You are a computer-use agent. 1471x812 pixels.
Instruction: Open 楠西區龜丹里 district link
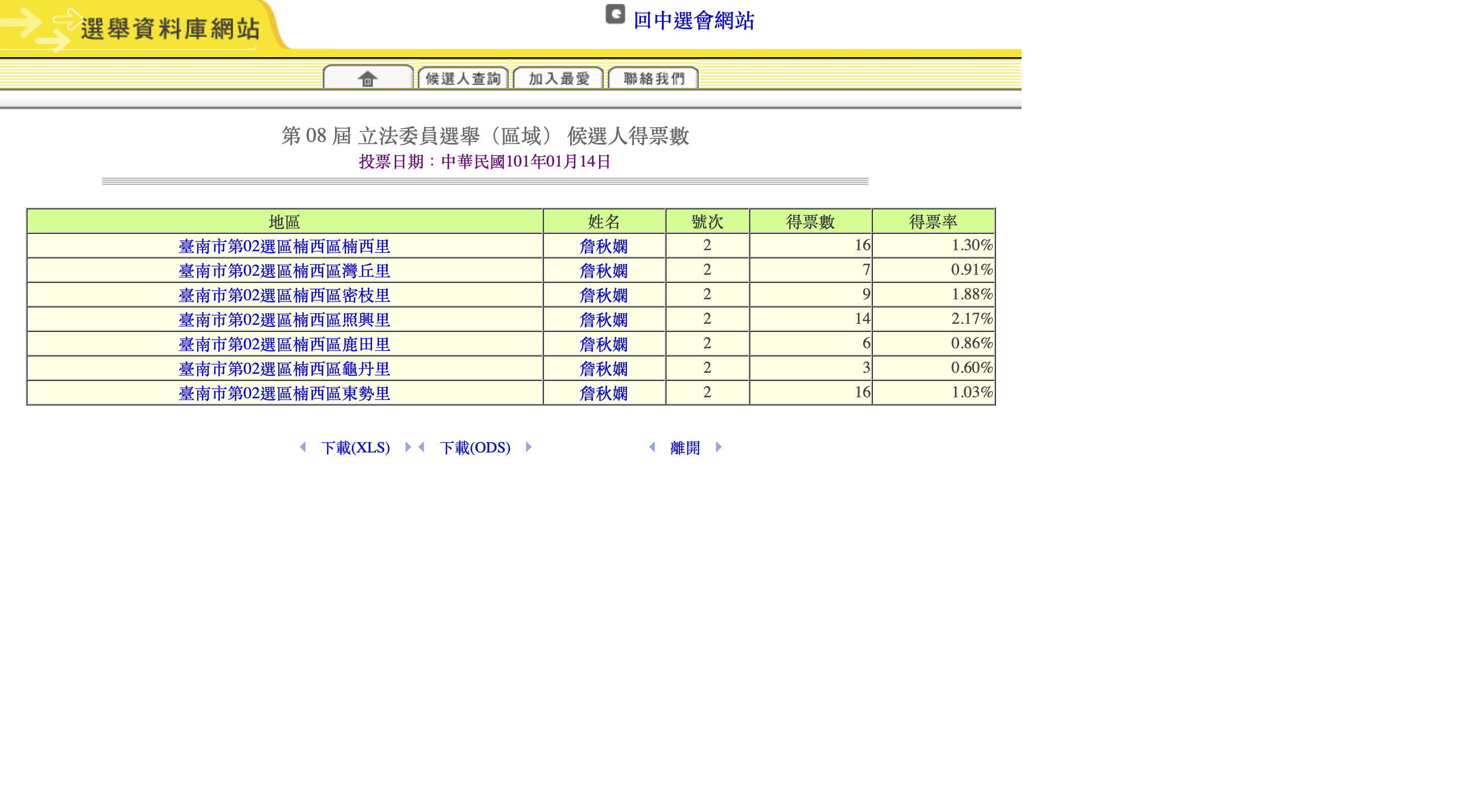[284, 369]
